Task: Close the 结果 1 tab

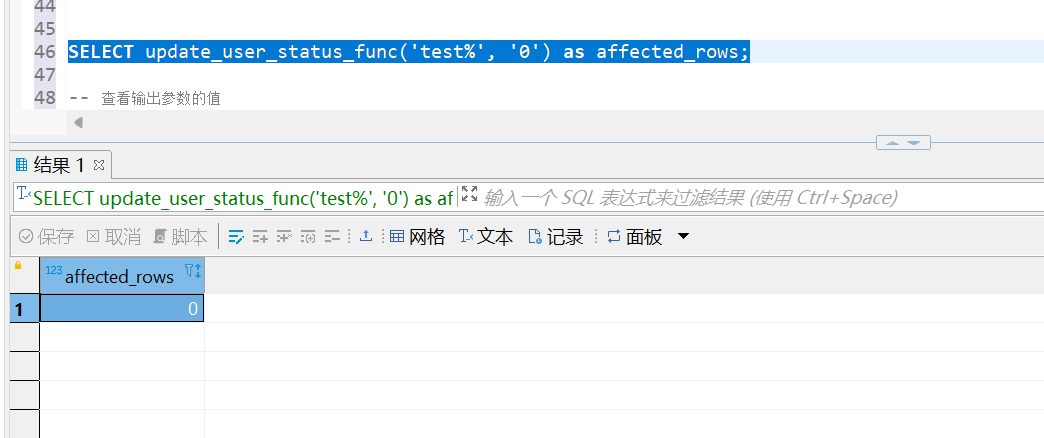Action: [x=99, y=165]
